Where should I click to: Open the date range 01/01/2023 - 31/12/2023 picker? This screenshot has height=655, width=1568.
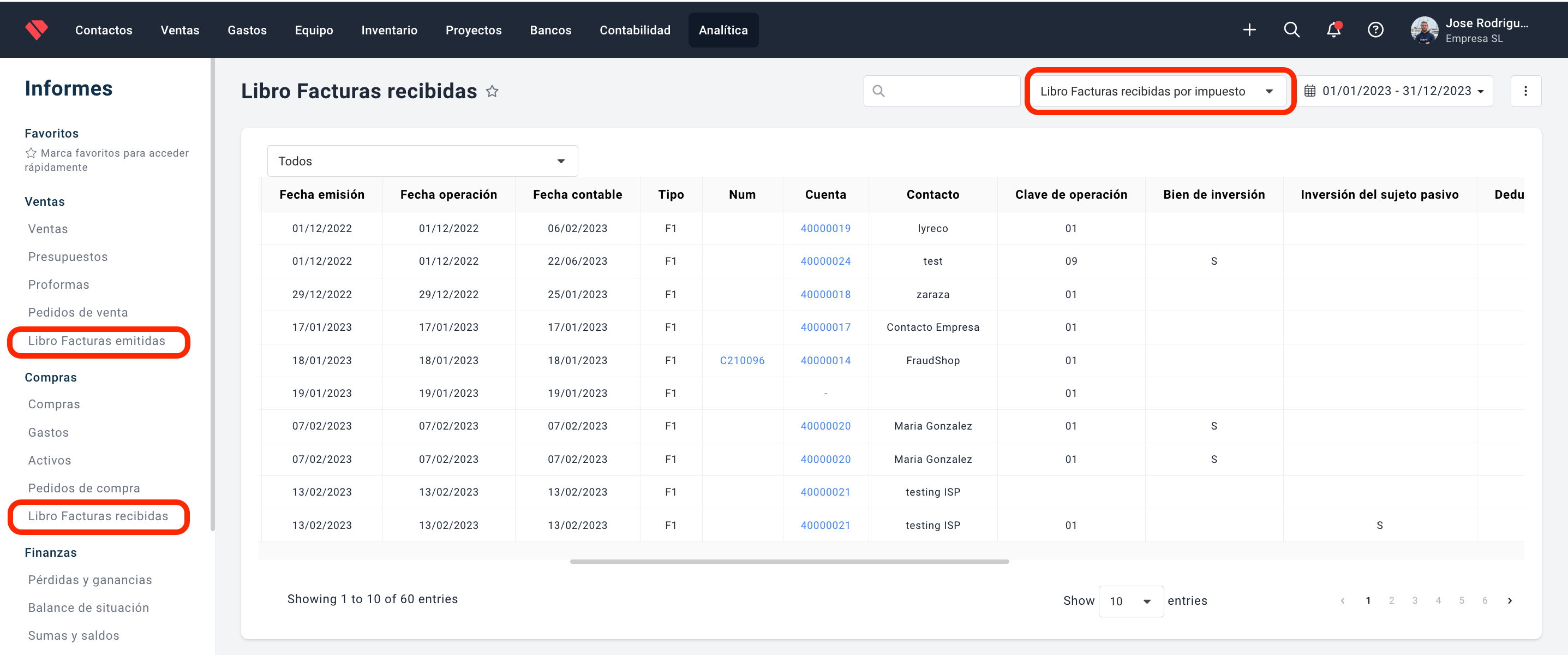[x=1395, y=91]
